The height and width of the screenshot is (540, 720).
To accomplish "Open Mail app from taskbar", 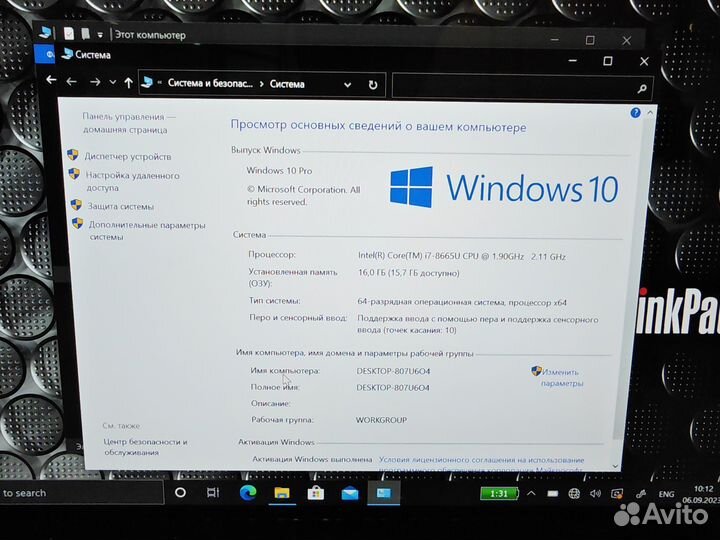I will [350, 494].
